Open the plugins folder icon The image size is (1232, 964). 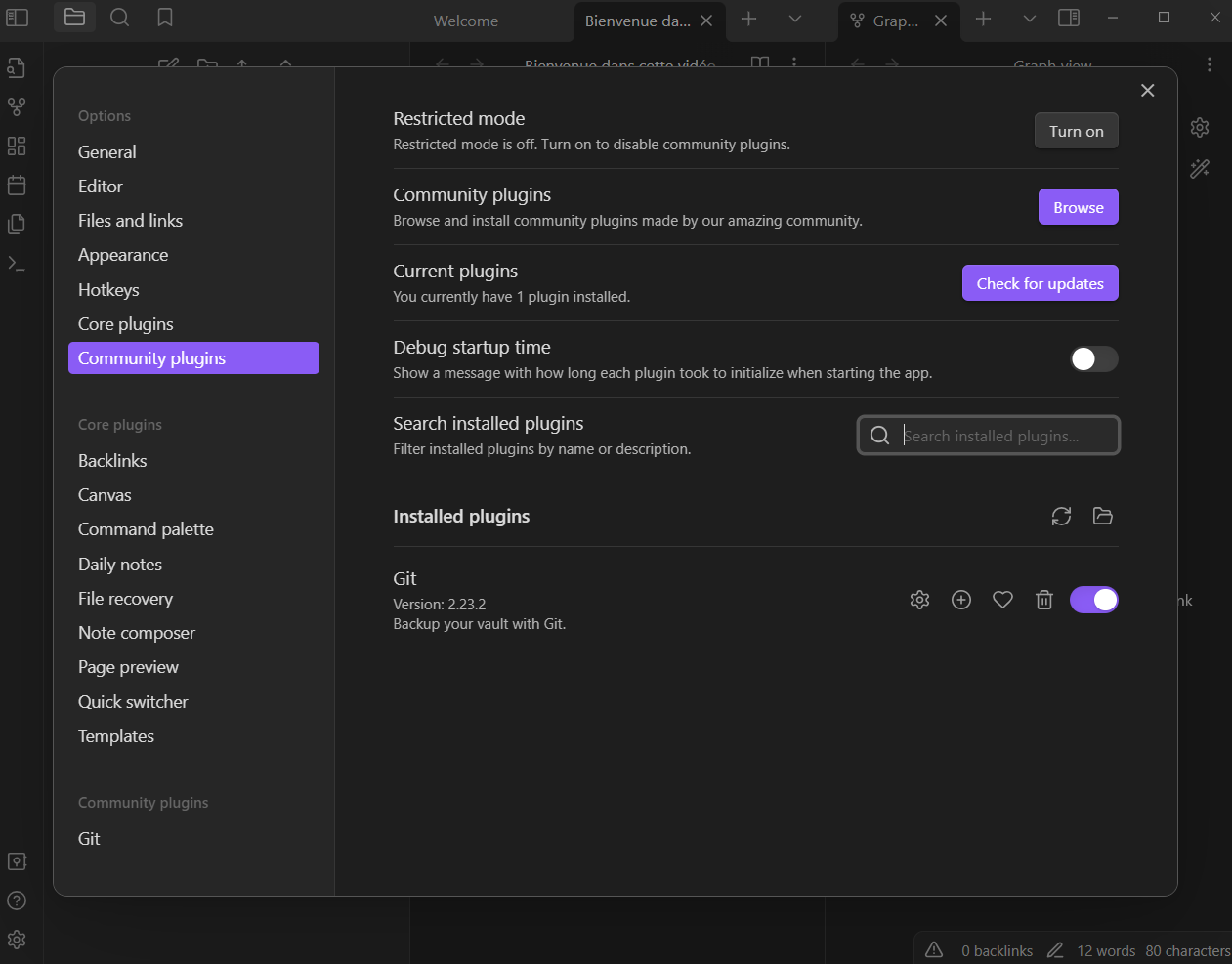1103,516
